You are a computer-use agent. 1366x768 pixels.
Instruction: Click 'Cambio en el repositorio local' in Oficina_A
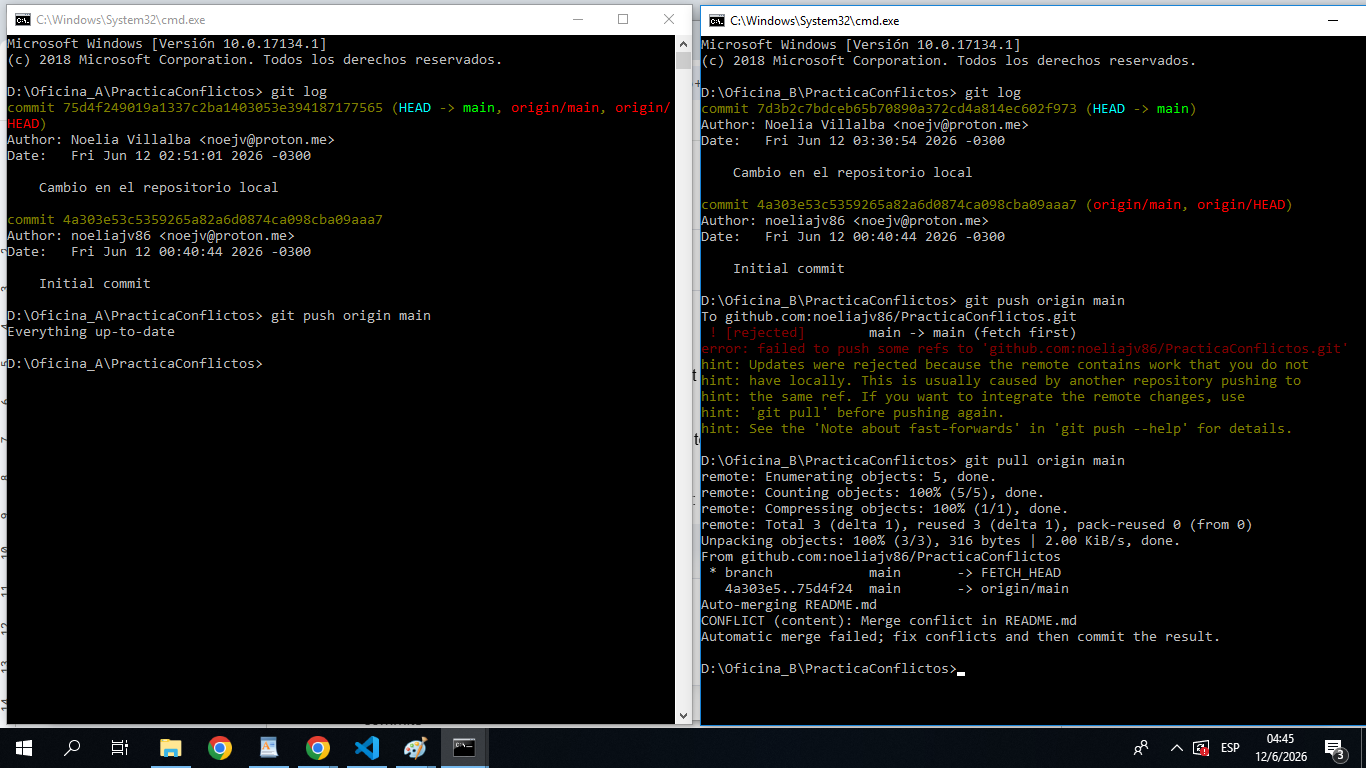pos(159,187)
